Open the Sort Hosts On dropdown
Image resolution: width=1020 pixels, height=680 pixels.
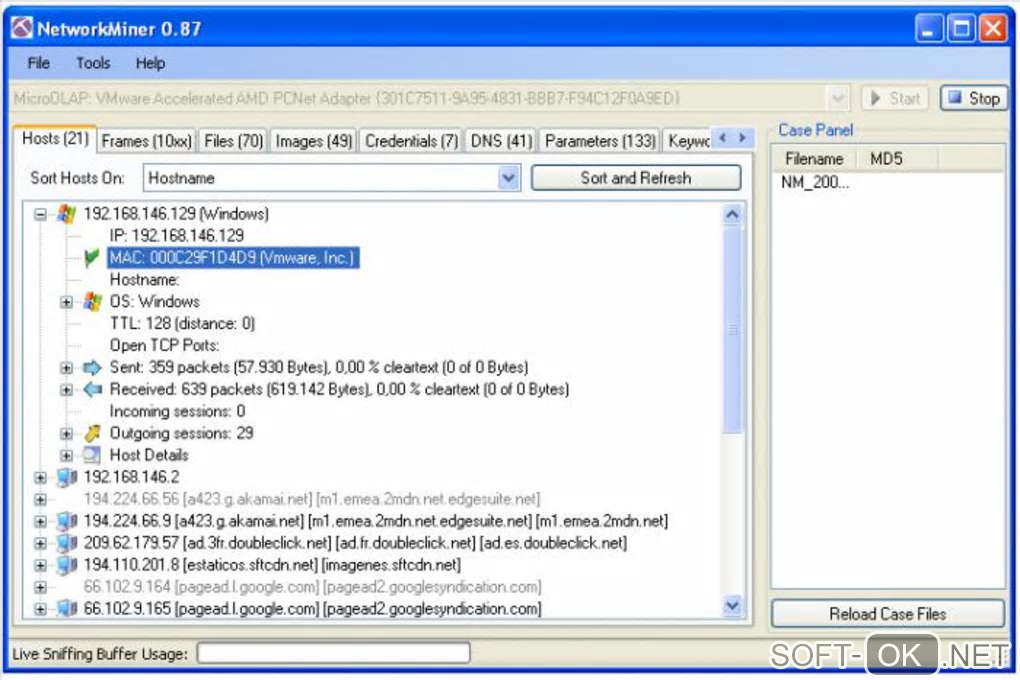coord(509,178)
